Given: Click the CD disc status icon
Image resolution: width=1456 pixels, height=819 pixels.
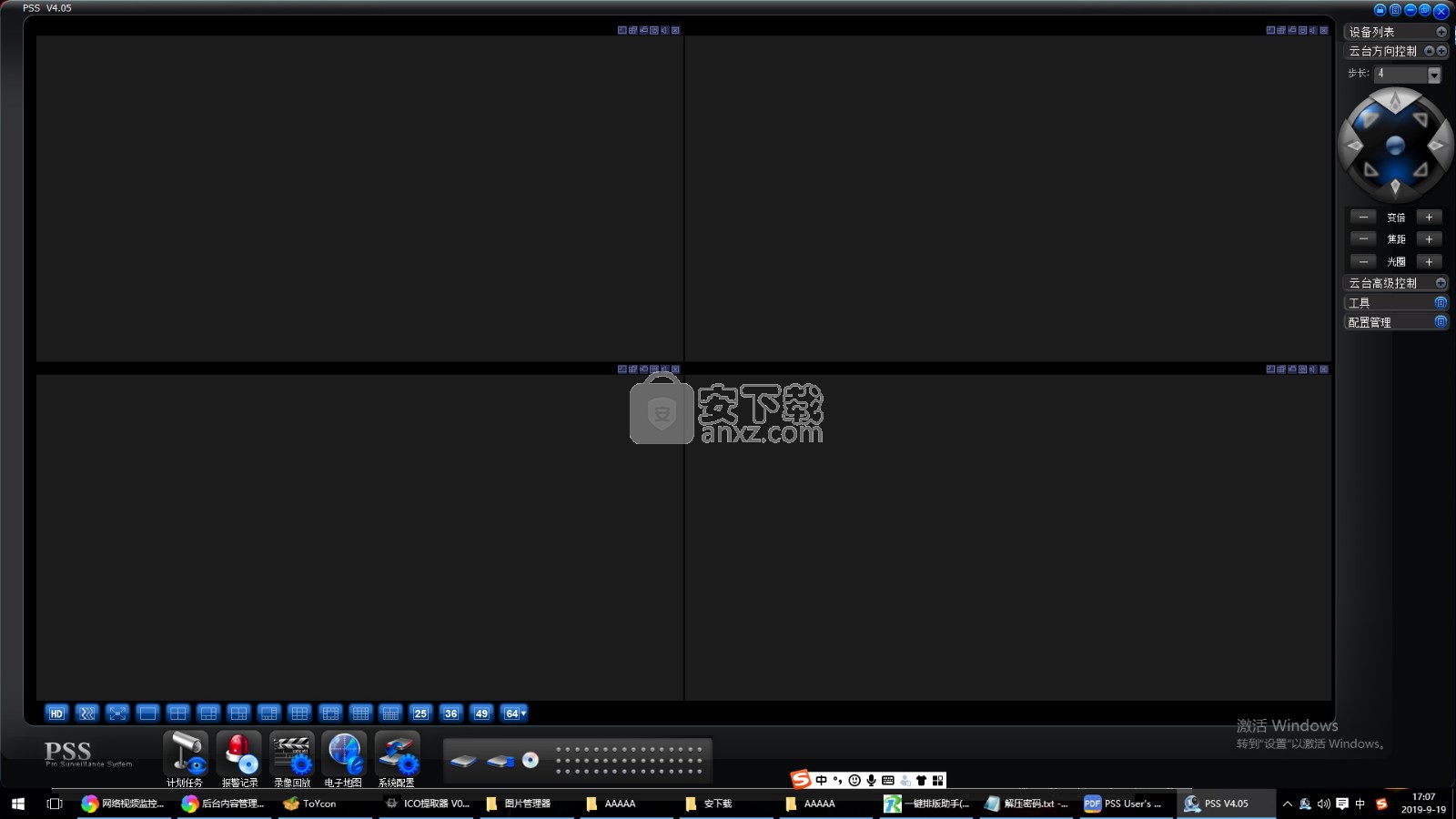Looking at the screenshot, I should coord(531,760).
